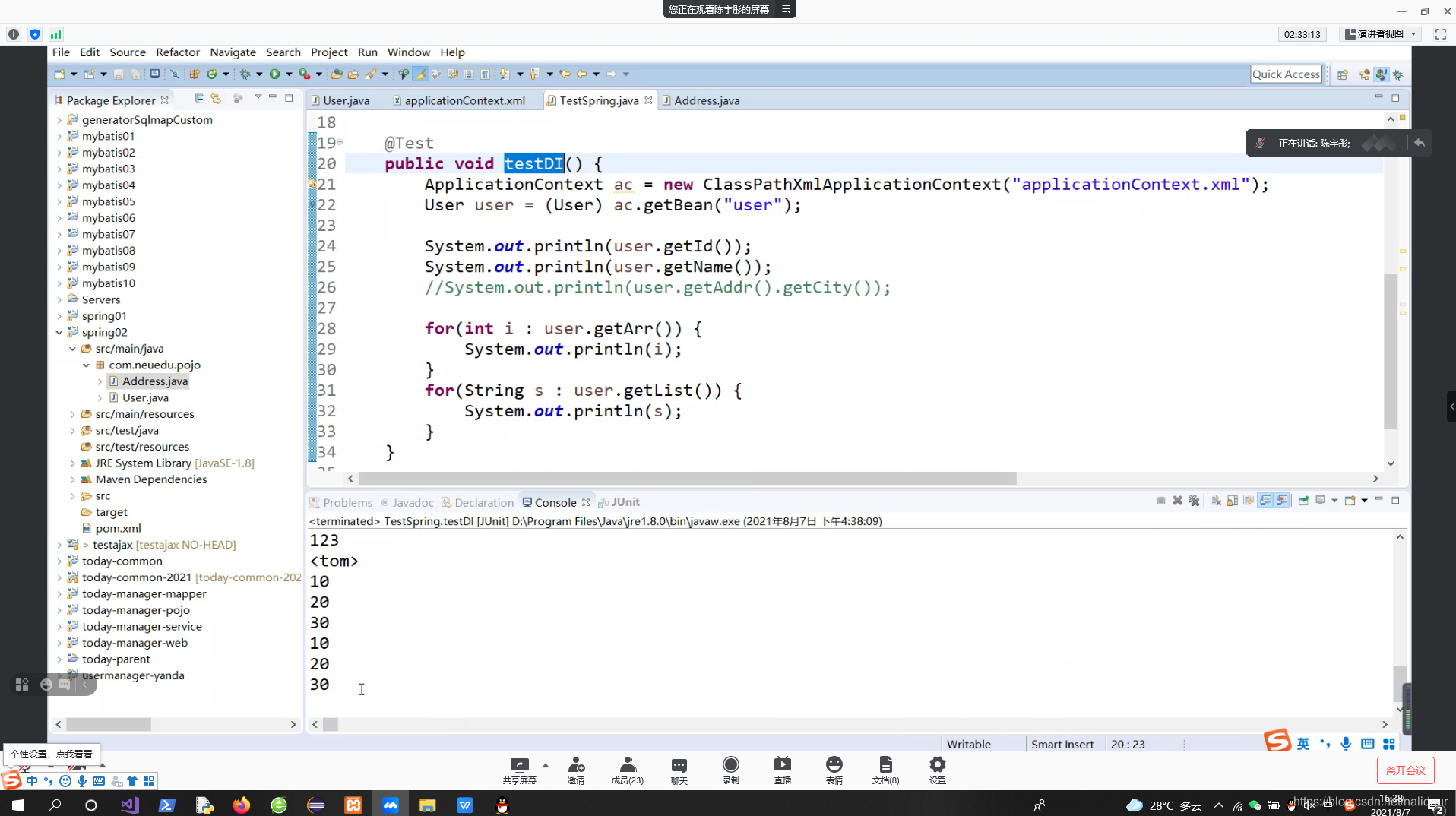Click the 离开会议 leave meeting button
This screenshot has height=816, width=1456.
(x=1405, y=770)
